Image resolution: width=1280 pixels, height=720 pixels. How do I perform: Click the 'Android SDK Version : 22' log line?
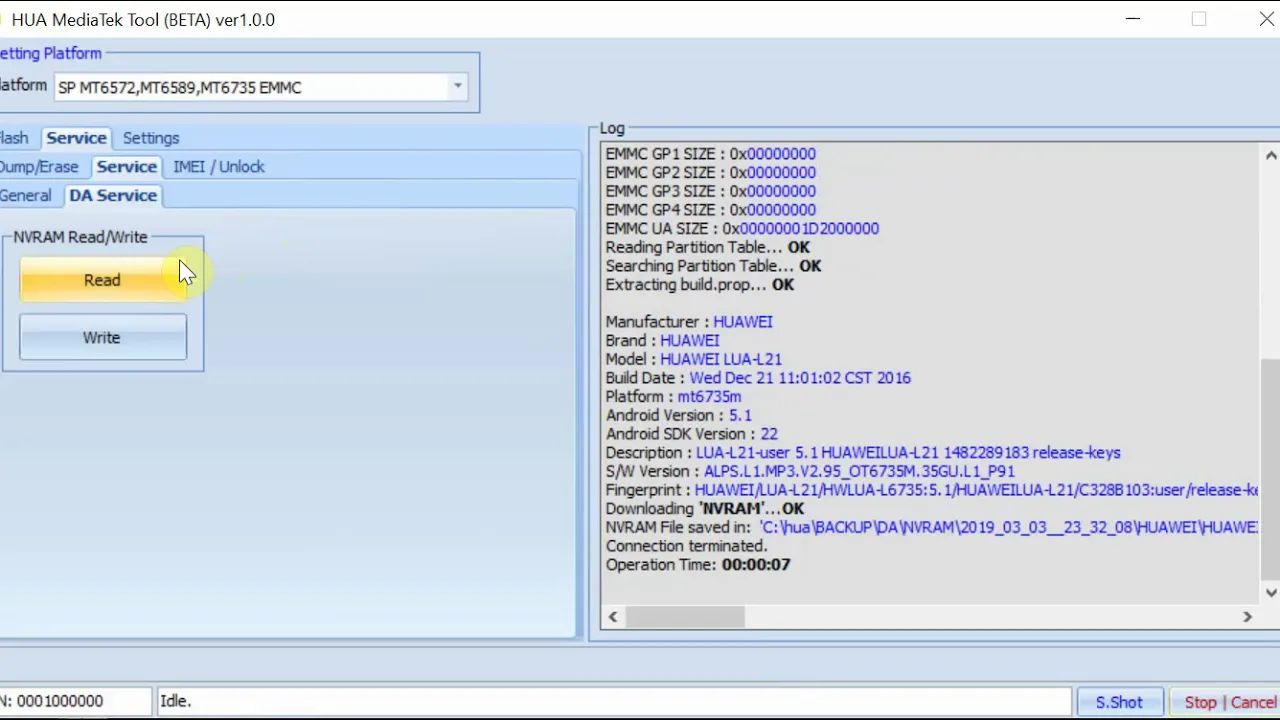(x=691, y=434)
